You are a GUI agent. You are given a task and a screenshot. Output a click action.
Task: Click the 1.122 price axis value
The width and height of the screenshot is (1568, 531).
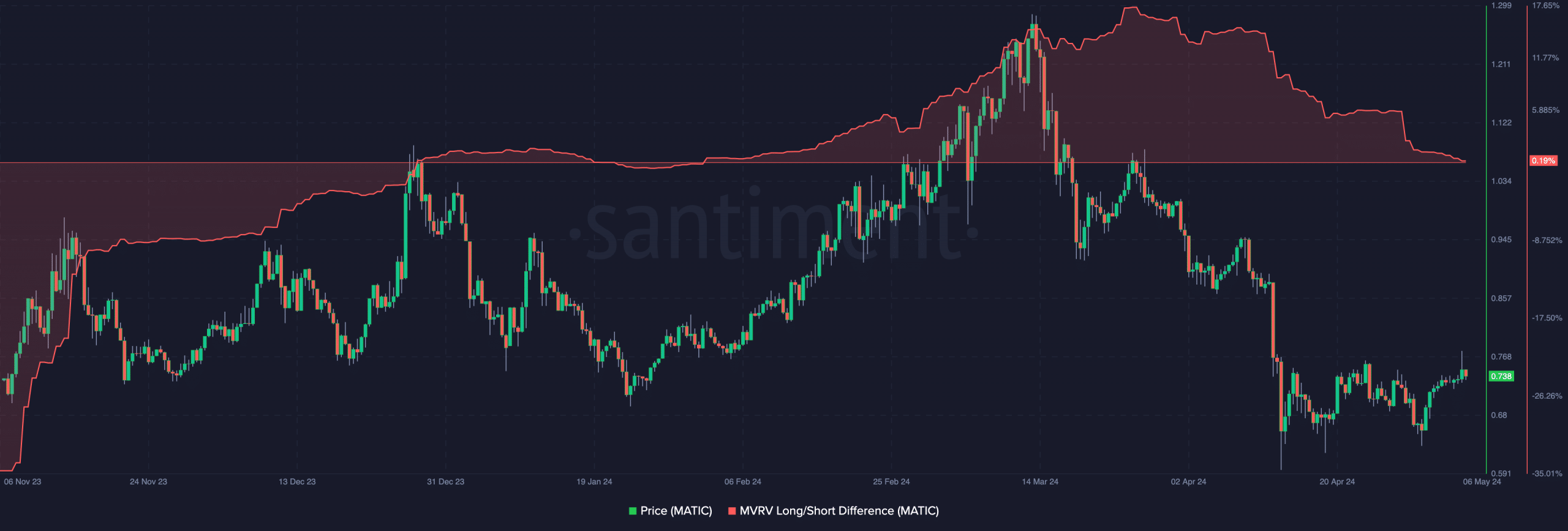point(1501,122)
